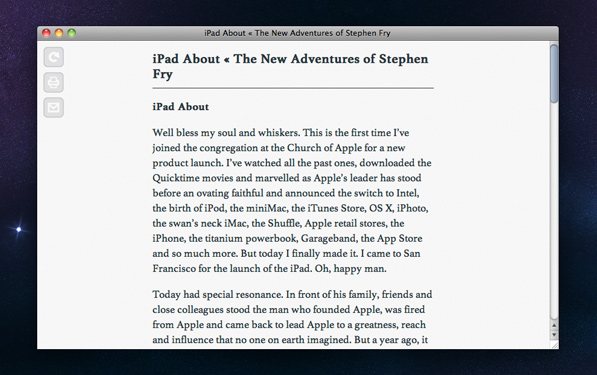597x375 pixels.
Task: Click the page heading ending in 'Stephen Fry'
Action: [291, 66]
